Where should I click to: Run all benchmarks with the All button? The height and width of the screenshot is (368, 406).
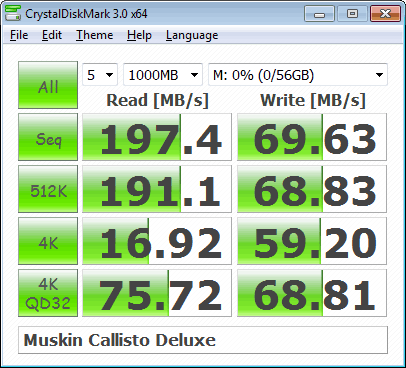(48, 85)
